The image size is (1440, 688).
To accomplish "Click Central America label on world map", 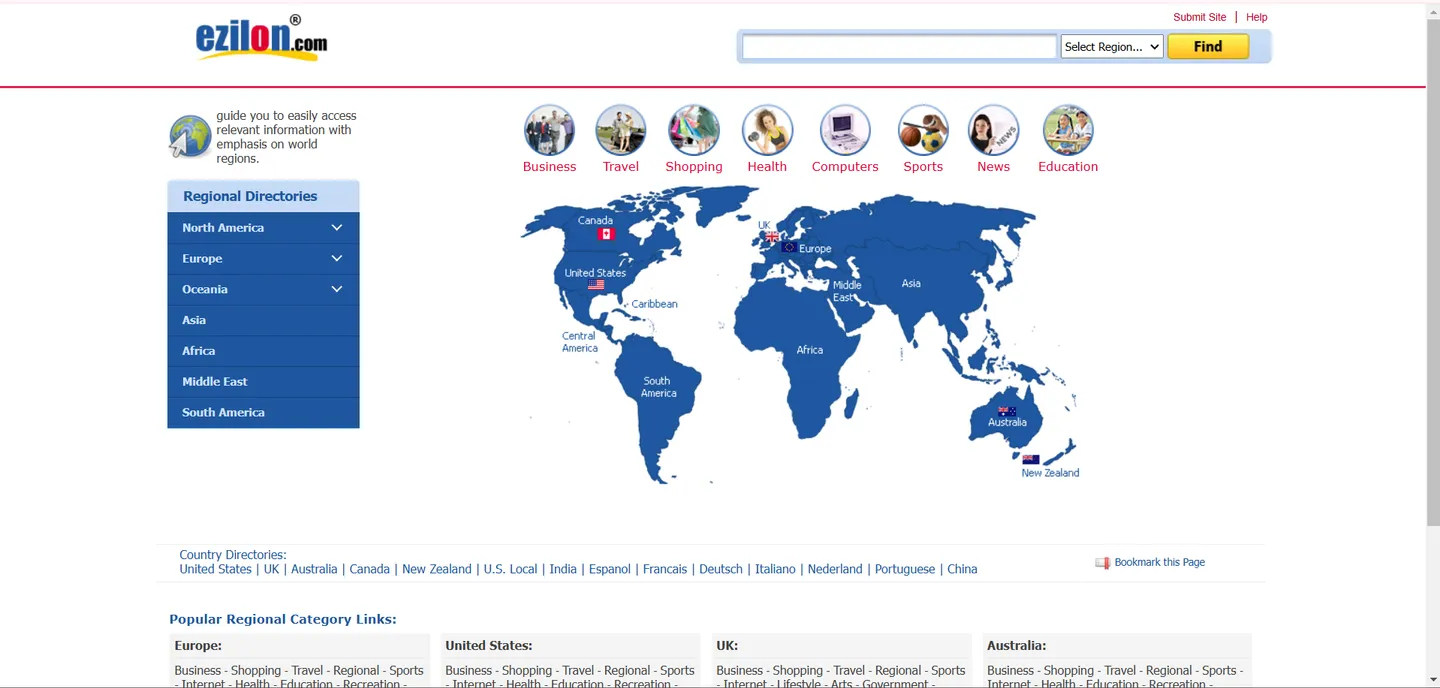I will click(x=579, y=342).
